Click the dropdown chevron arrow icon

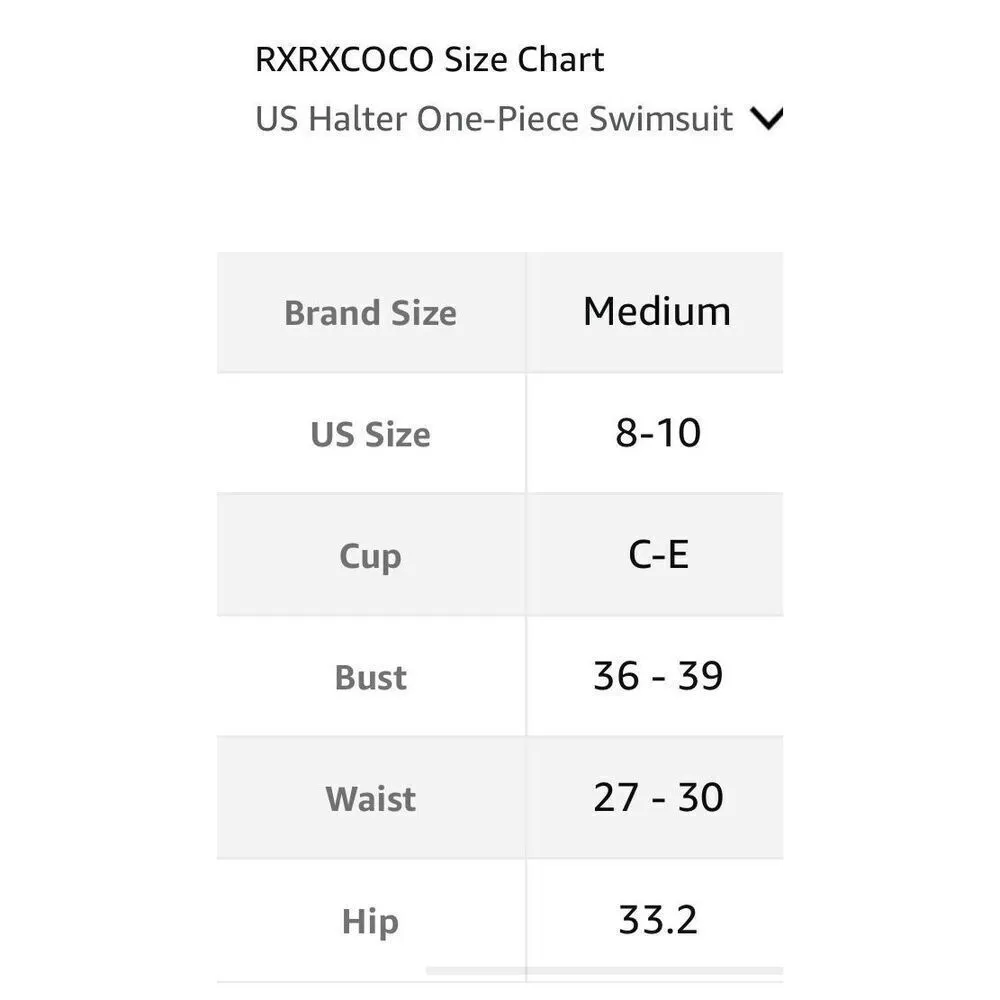tap(766, 119)
